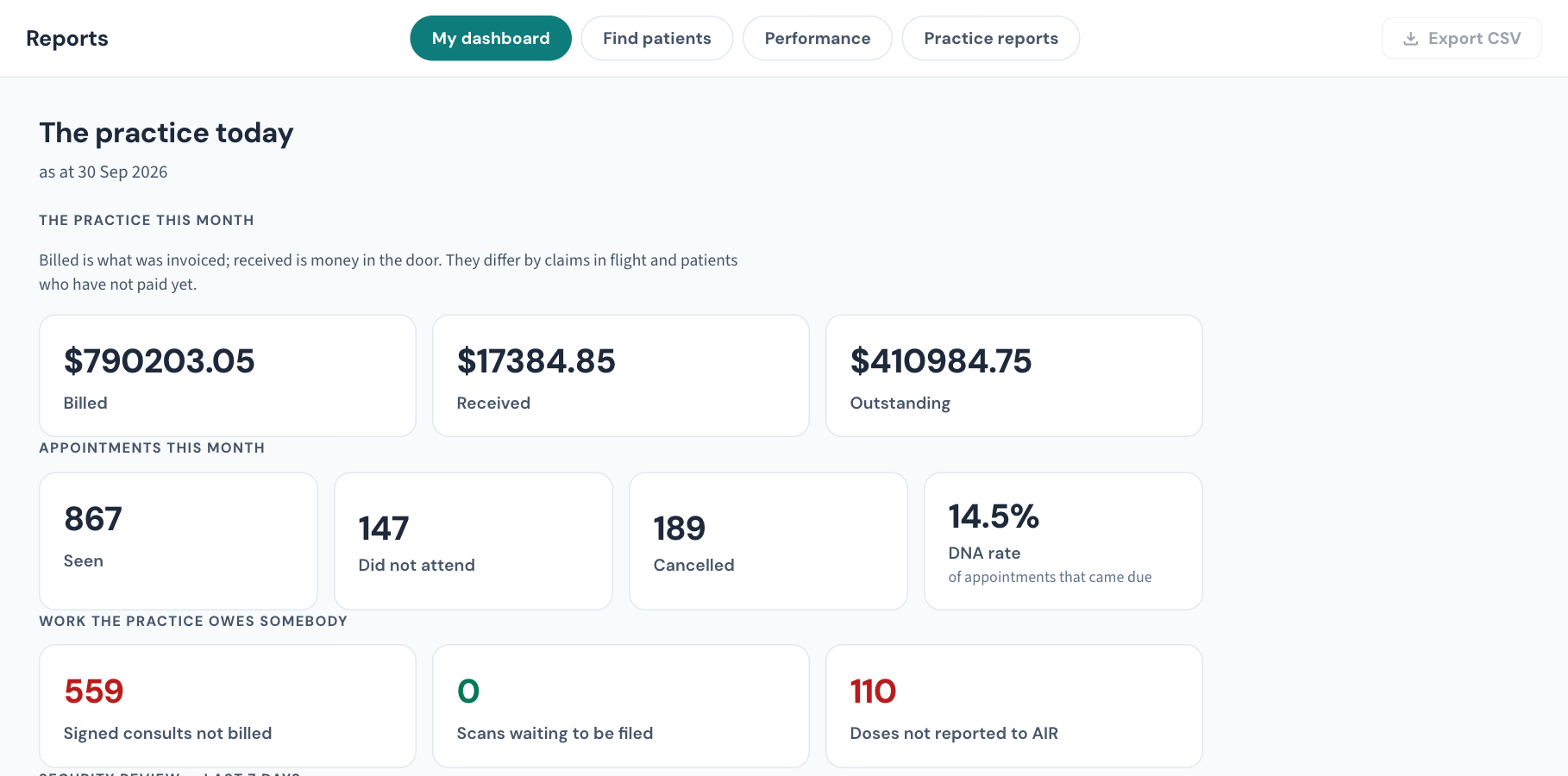Click the Reports heading
The width and height of the screenshot is (1568, 776).
click(x=67, y=39)
